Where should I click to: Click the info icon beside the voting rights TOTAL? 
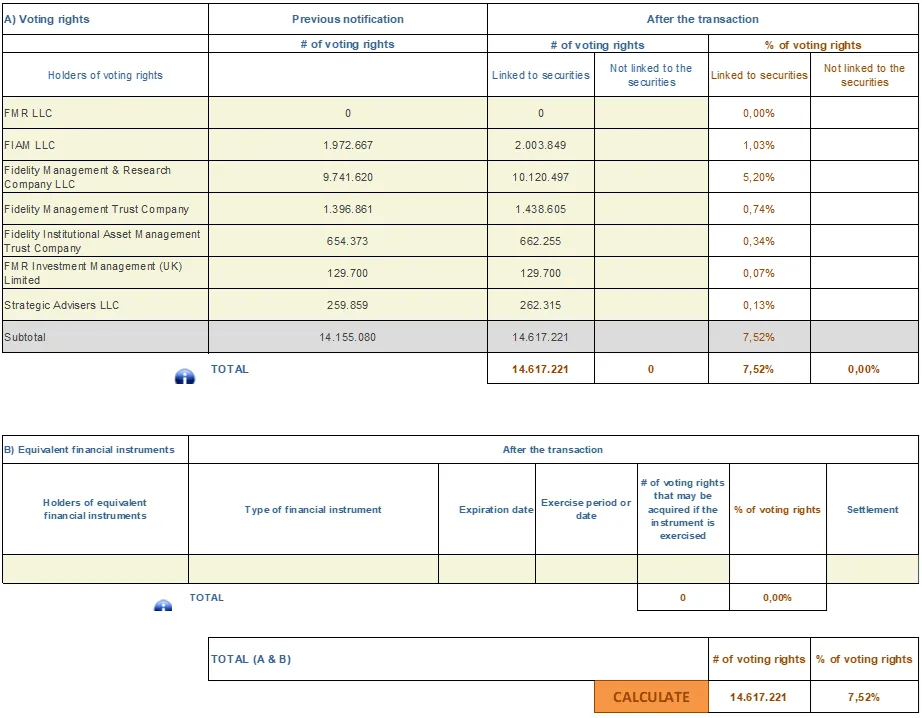[x=185, y=376]
